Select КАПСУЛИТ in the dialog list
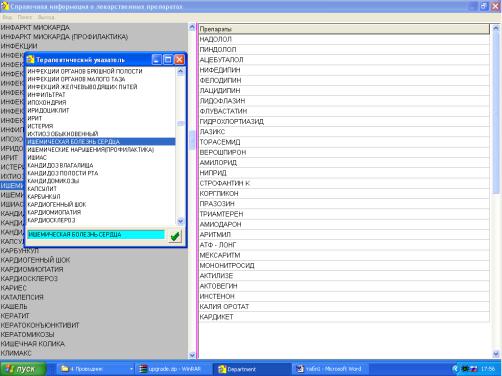The height and width of the screenshot is (376, 502). [x=101, y=189]
